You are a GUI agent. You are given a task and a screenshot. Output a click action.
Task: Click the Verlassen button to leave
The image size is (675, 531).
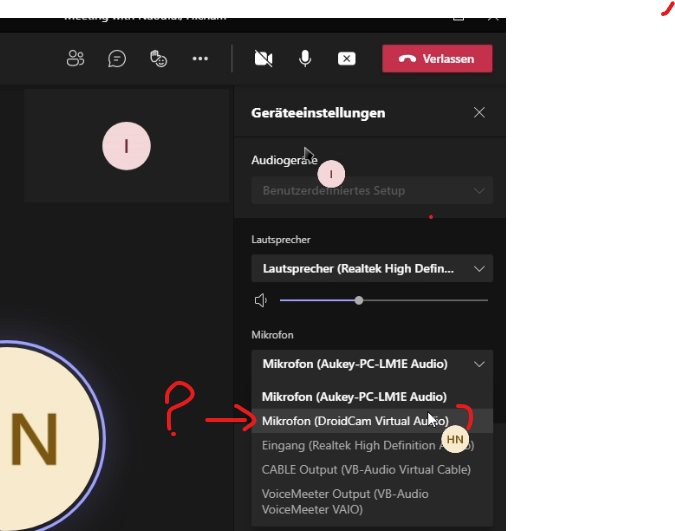[437, 59]
